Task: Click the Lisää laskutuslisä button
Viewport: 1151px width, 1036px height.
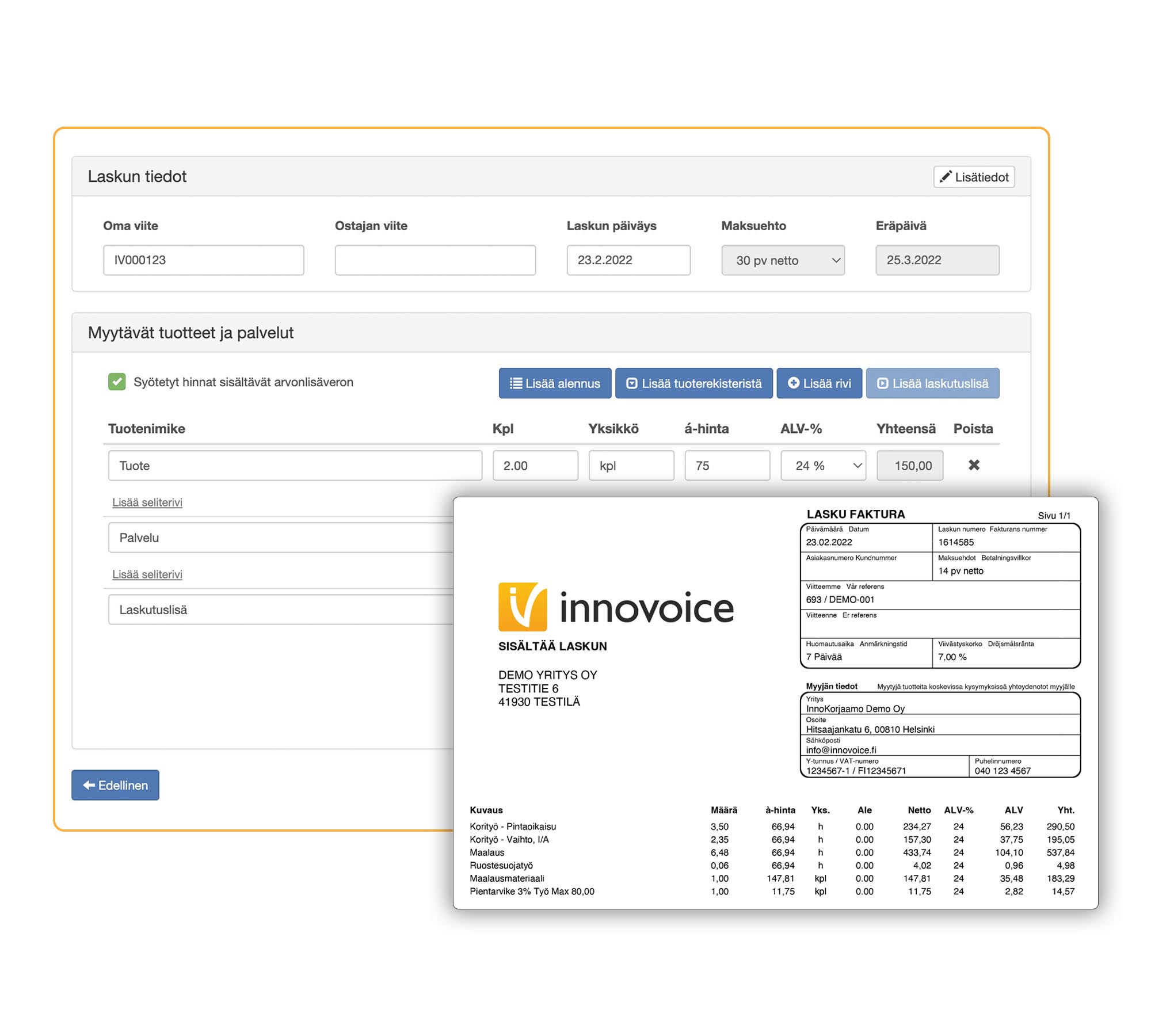Action: (932, 383)
